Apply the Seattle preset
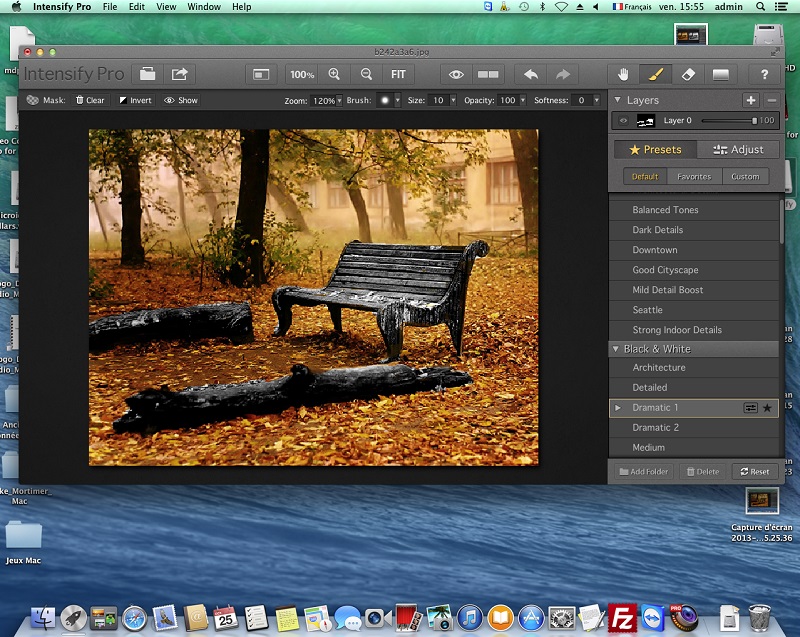 coord(694,310)
